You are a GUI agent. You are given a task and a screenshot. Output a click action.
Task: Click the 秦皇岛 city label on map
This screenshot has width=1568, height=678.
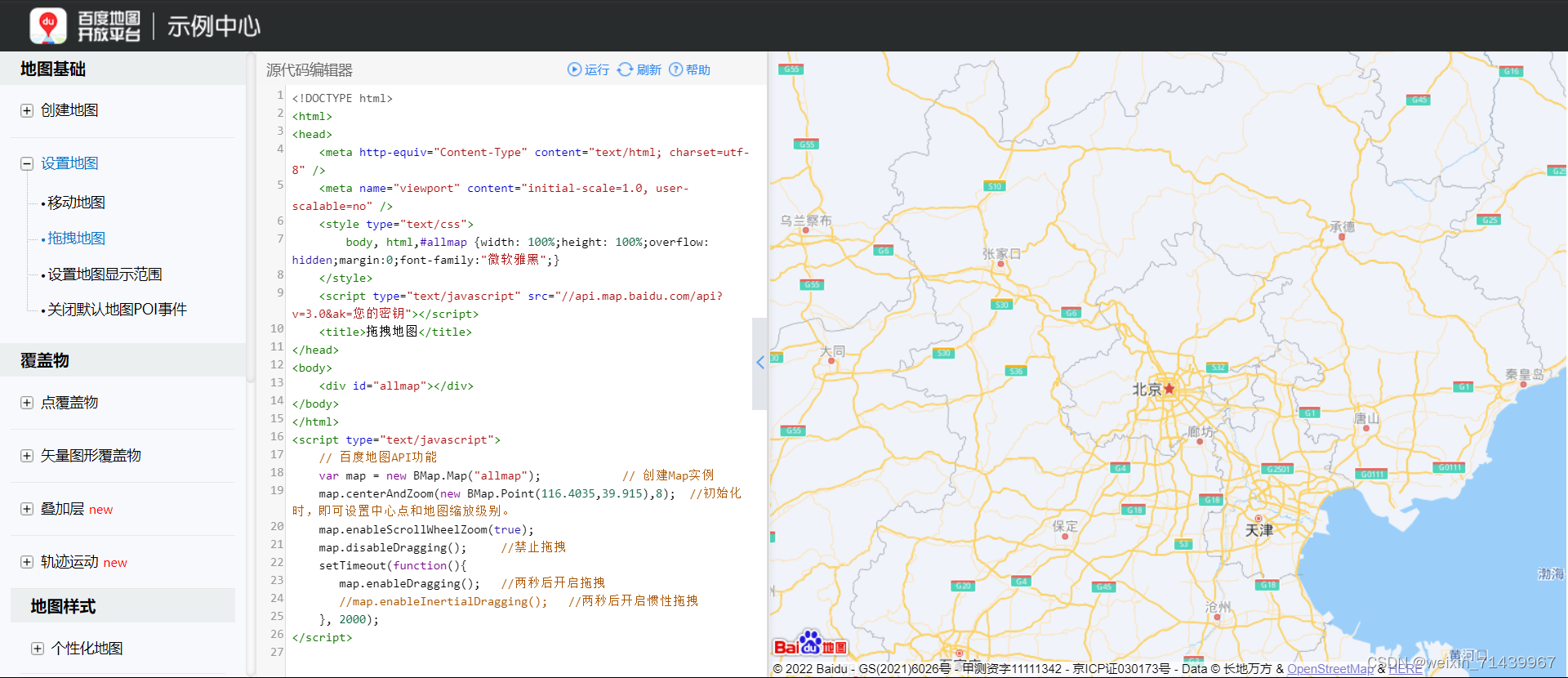pyautogui.click(x=1525, y=374)
